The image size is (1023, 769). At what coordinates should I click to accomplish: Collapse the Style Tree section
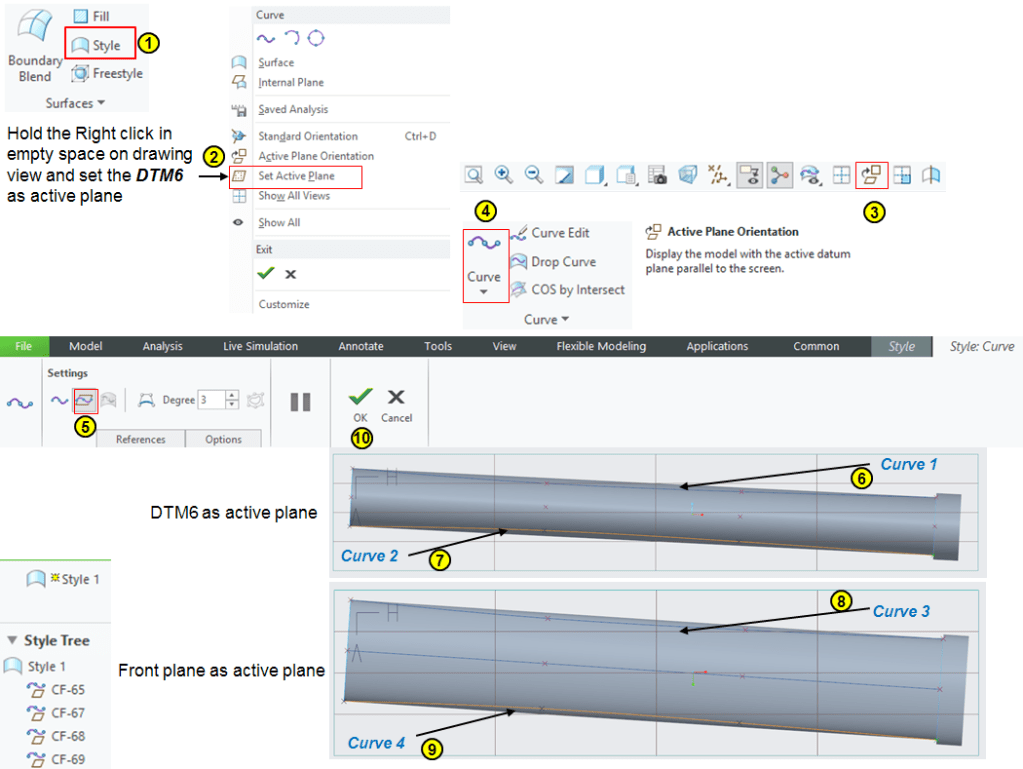pyautogui.click(x=12, y=641)
